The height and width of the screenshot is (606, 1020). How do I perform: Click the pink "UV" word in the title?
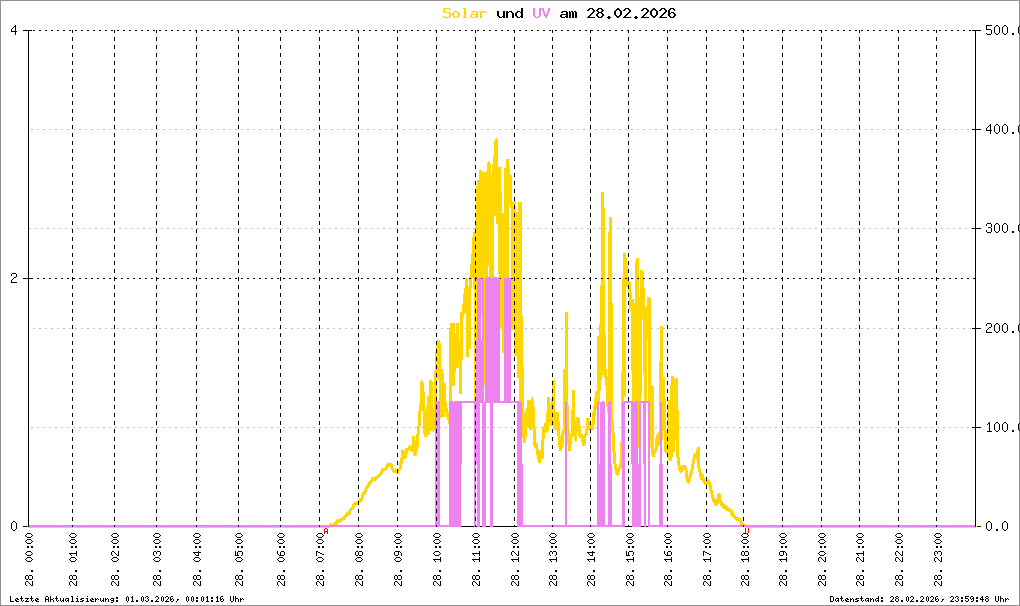point(540,13)
